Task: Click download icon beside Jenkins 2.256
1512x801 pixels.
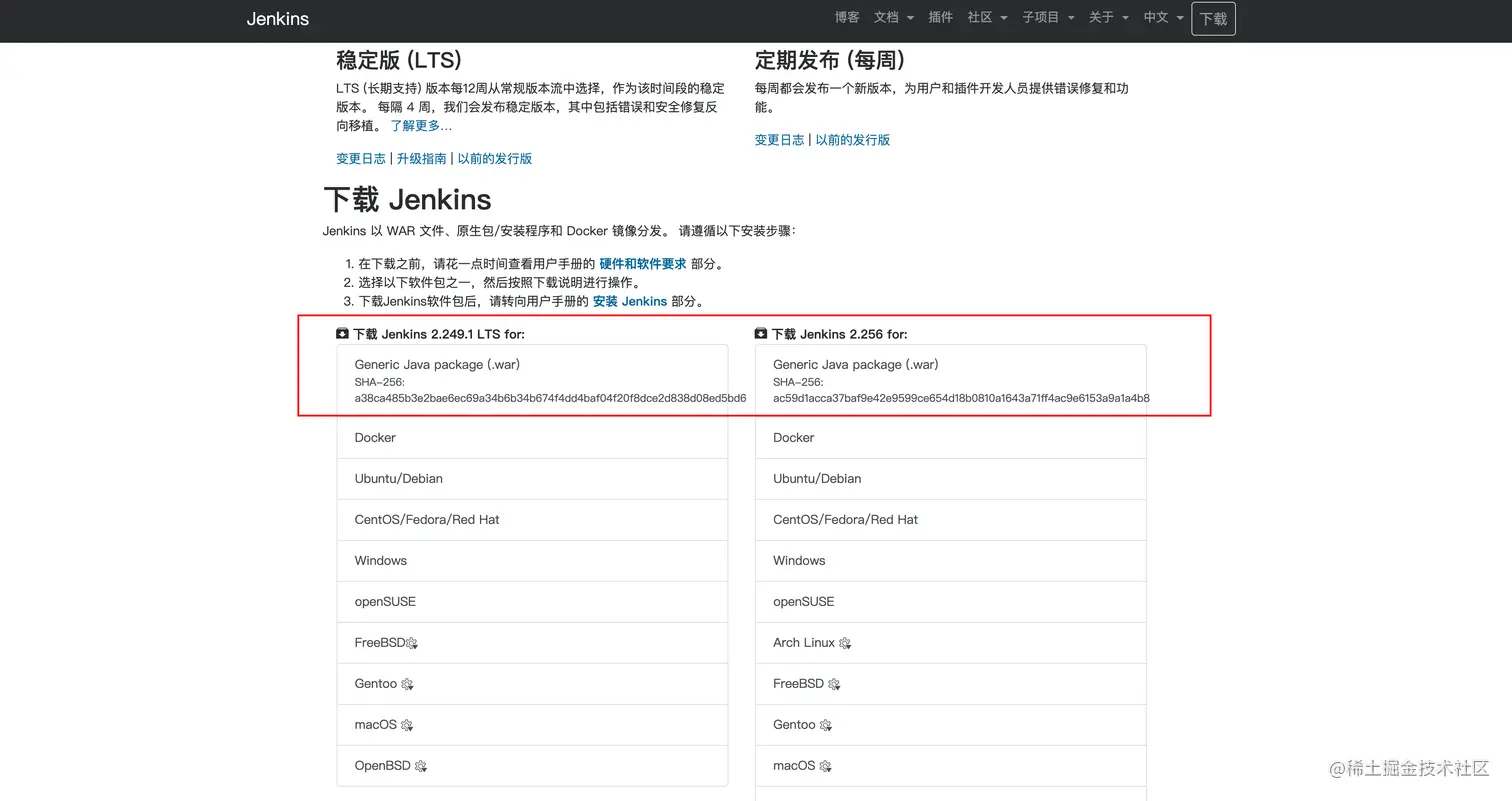Action: (761, 334)
